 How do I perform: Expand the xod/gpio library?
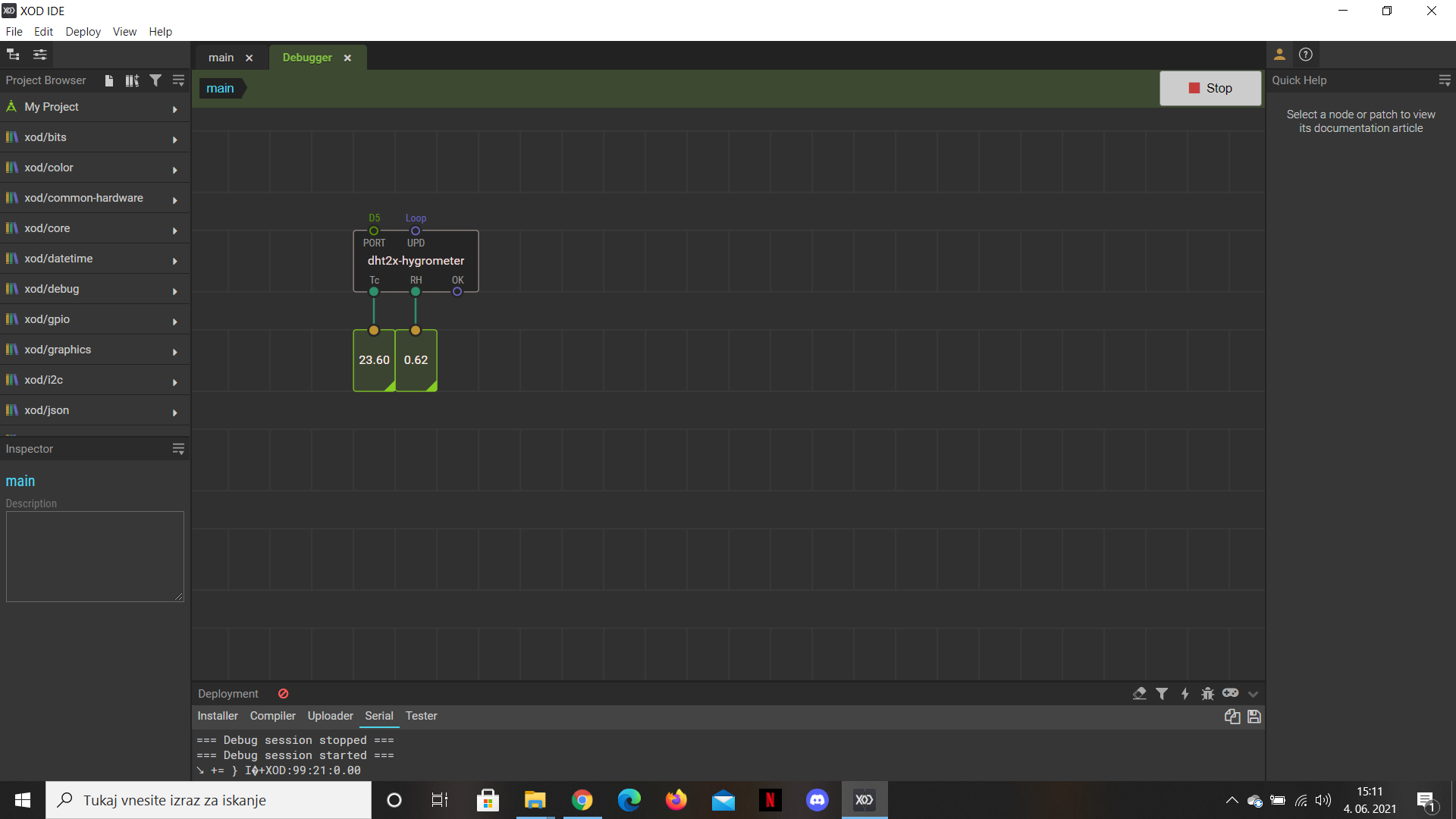[x=175, y=322]
